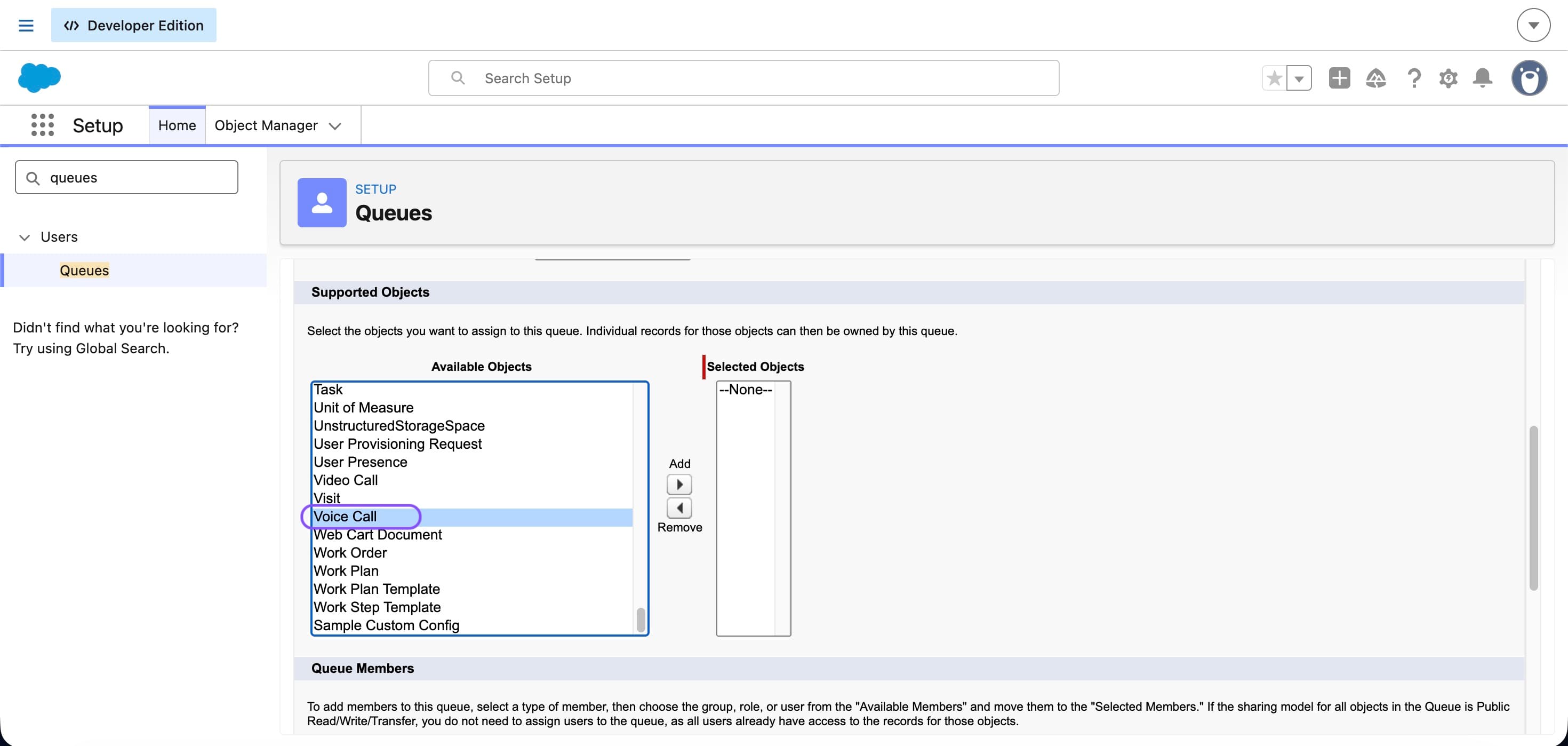The width and height of the screenshot is (1568, 746).
Task: Select Task in Available Objects
Action: [473, 390]
